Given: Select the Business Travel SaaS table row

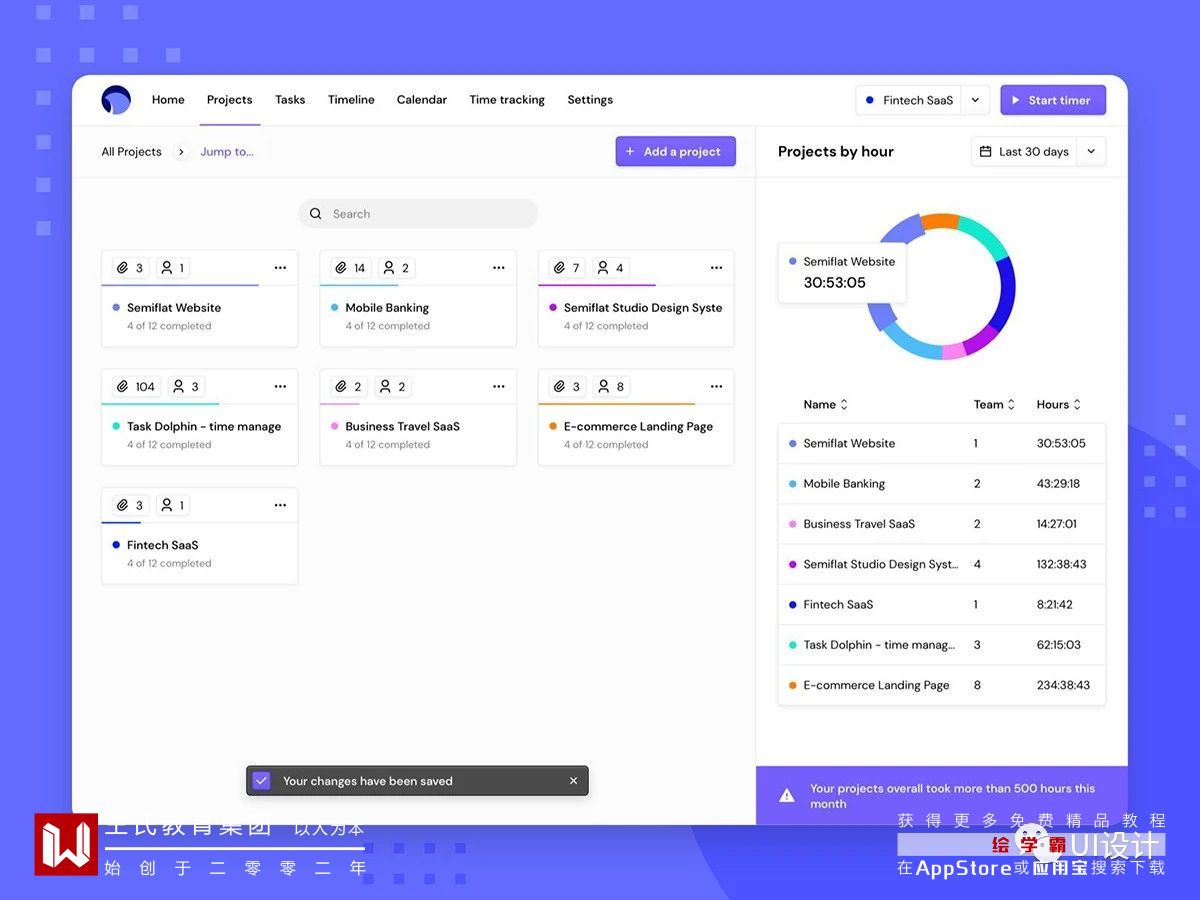Looking at the screenshot, I should coord(942,524).
